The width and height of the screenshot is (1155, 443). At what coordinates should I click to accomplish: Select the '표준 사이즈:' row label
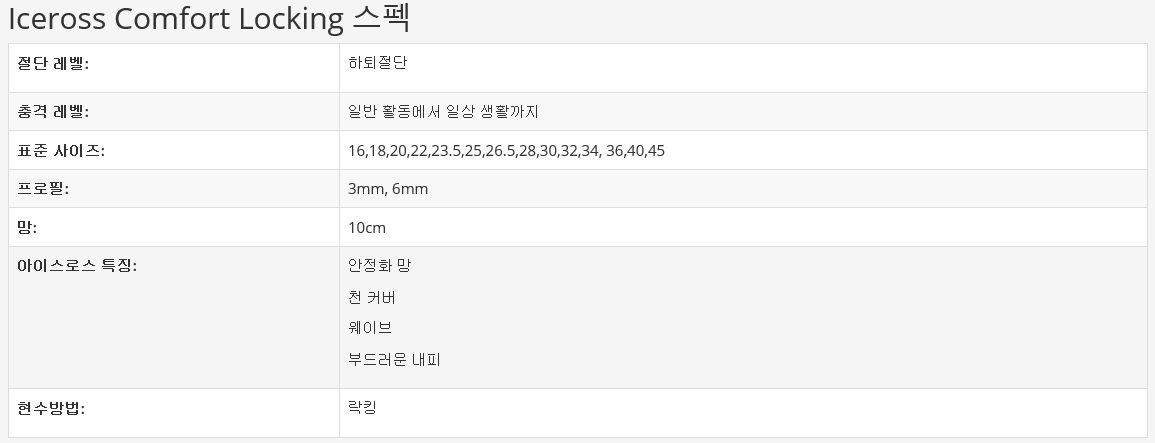pos(61,151)
